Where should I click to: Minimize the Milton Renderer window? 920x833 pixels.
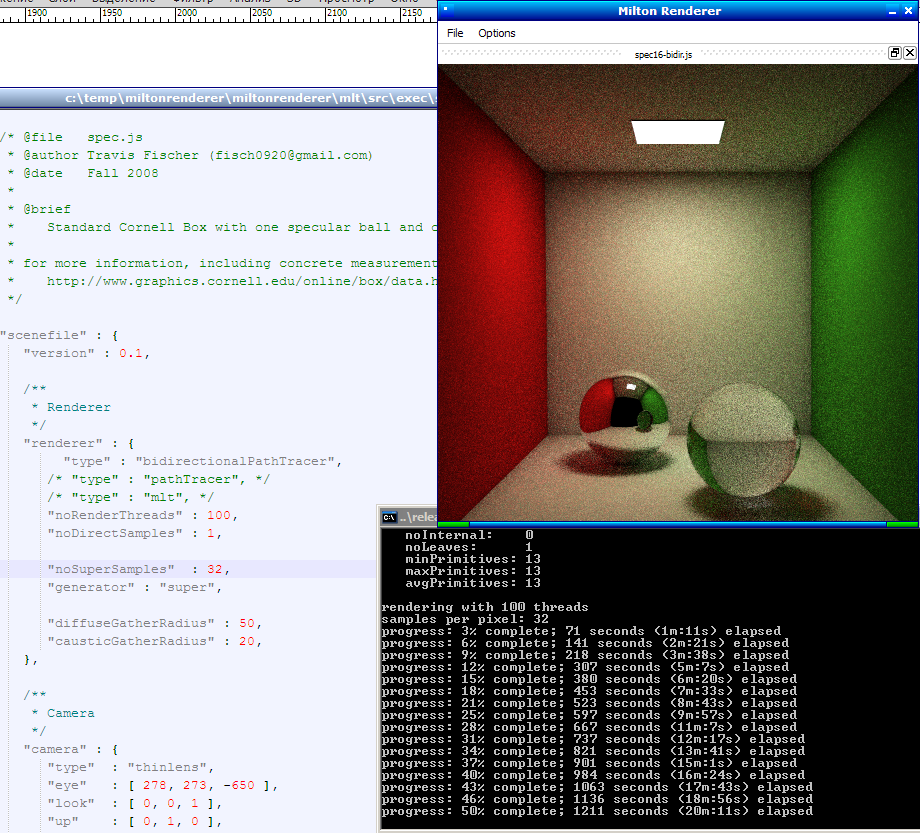(x=893, y=11)
